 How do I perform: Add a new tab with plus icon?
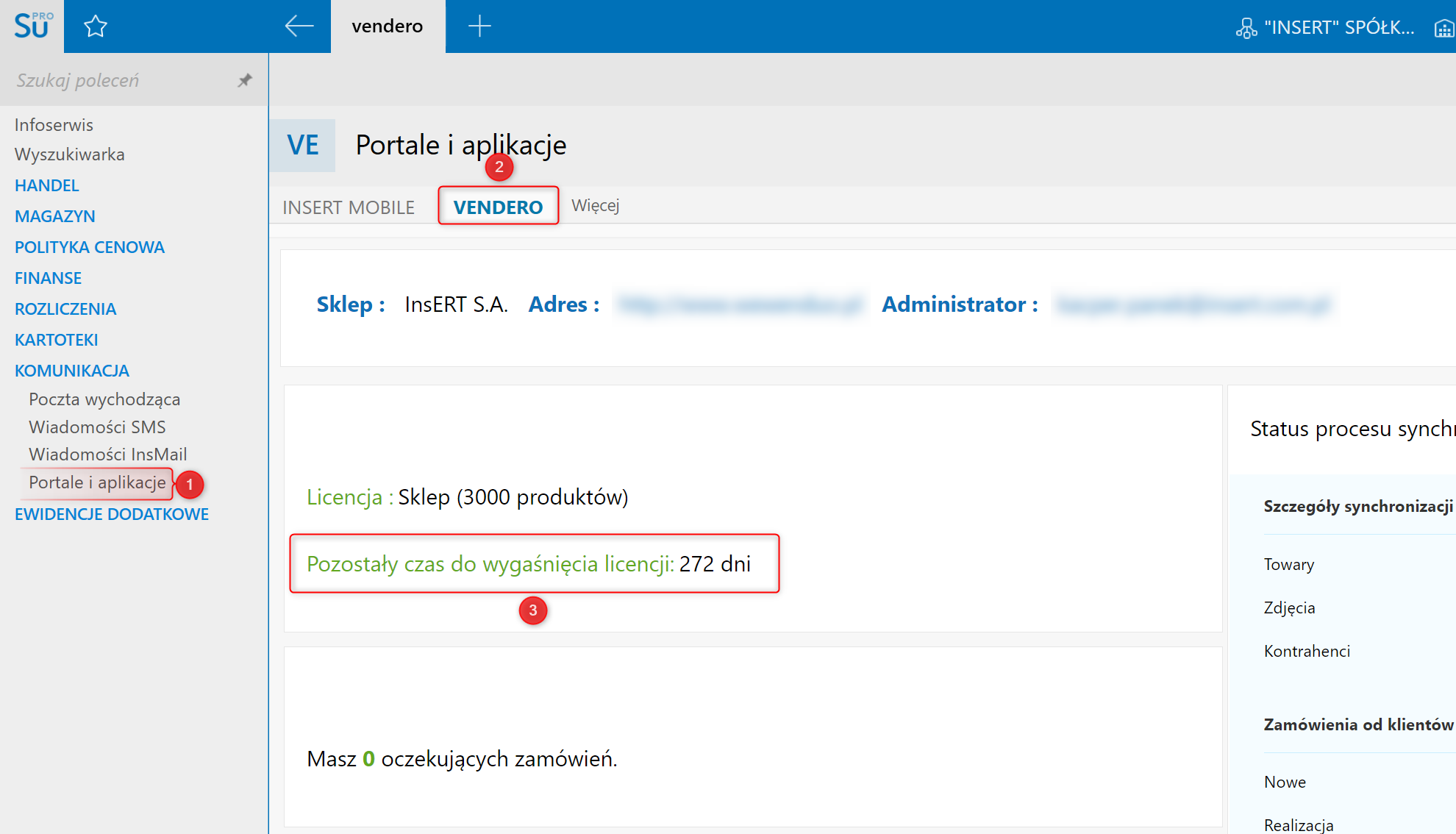(x=479, y=26)
